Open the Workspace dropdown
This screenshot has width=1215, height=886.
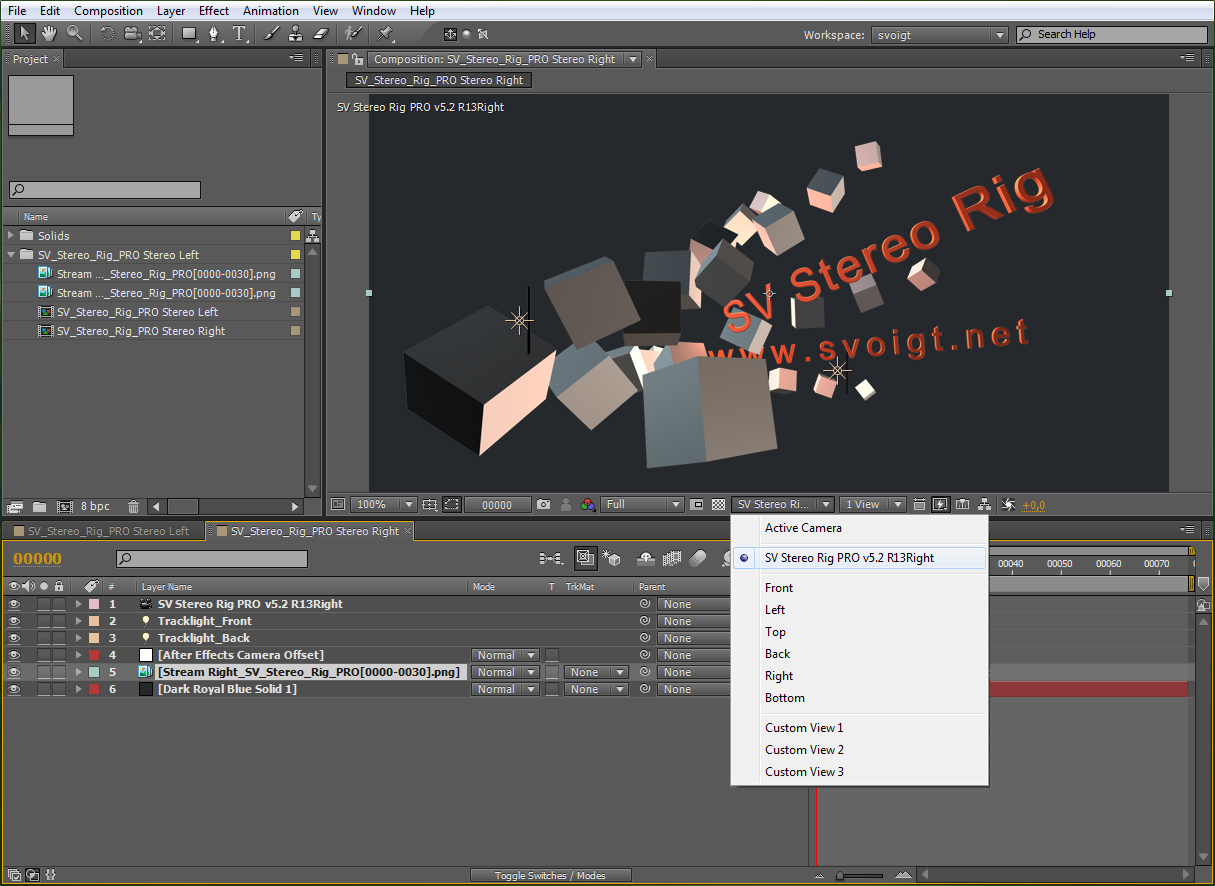[939, 35]
